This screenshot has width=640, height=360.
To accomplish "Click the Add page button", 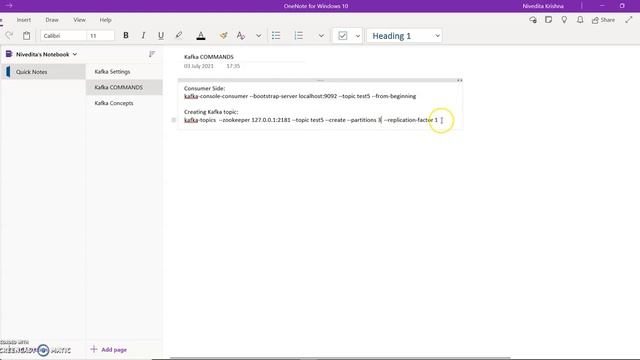I will pyautogui.click(x=109, y=349).
